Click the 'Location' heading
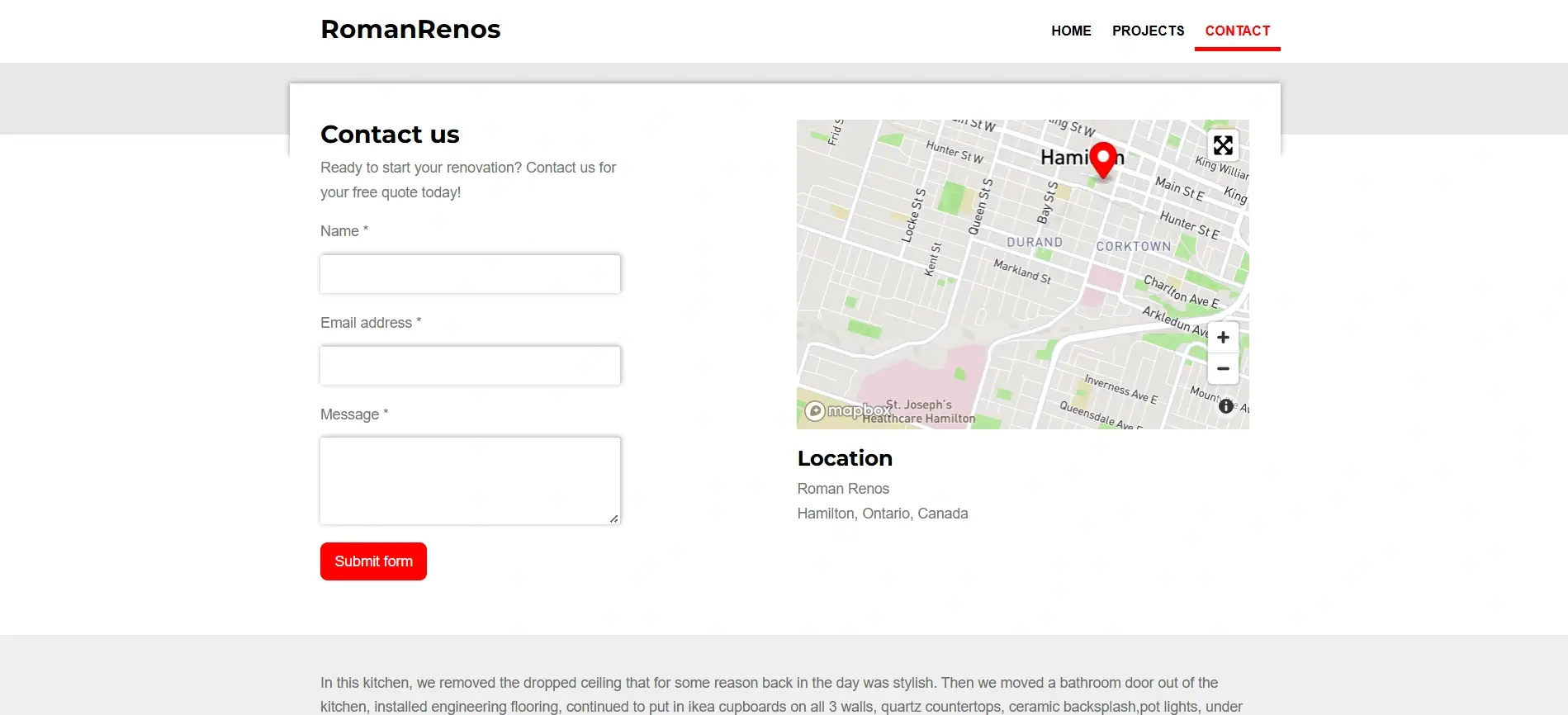Image resolution: width=1568 pixels, height=715 pixels. point(845,458)
